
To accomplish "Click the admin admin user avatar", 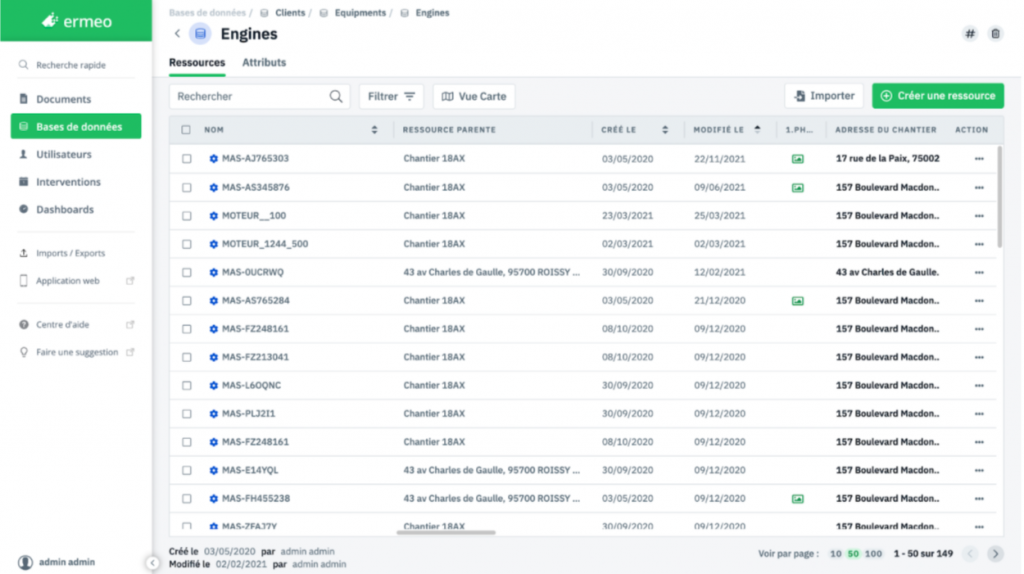I will click(25, 562).
